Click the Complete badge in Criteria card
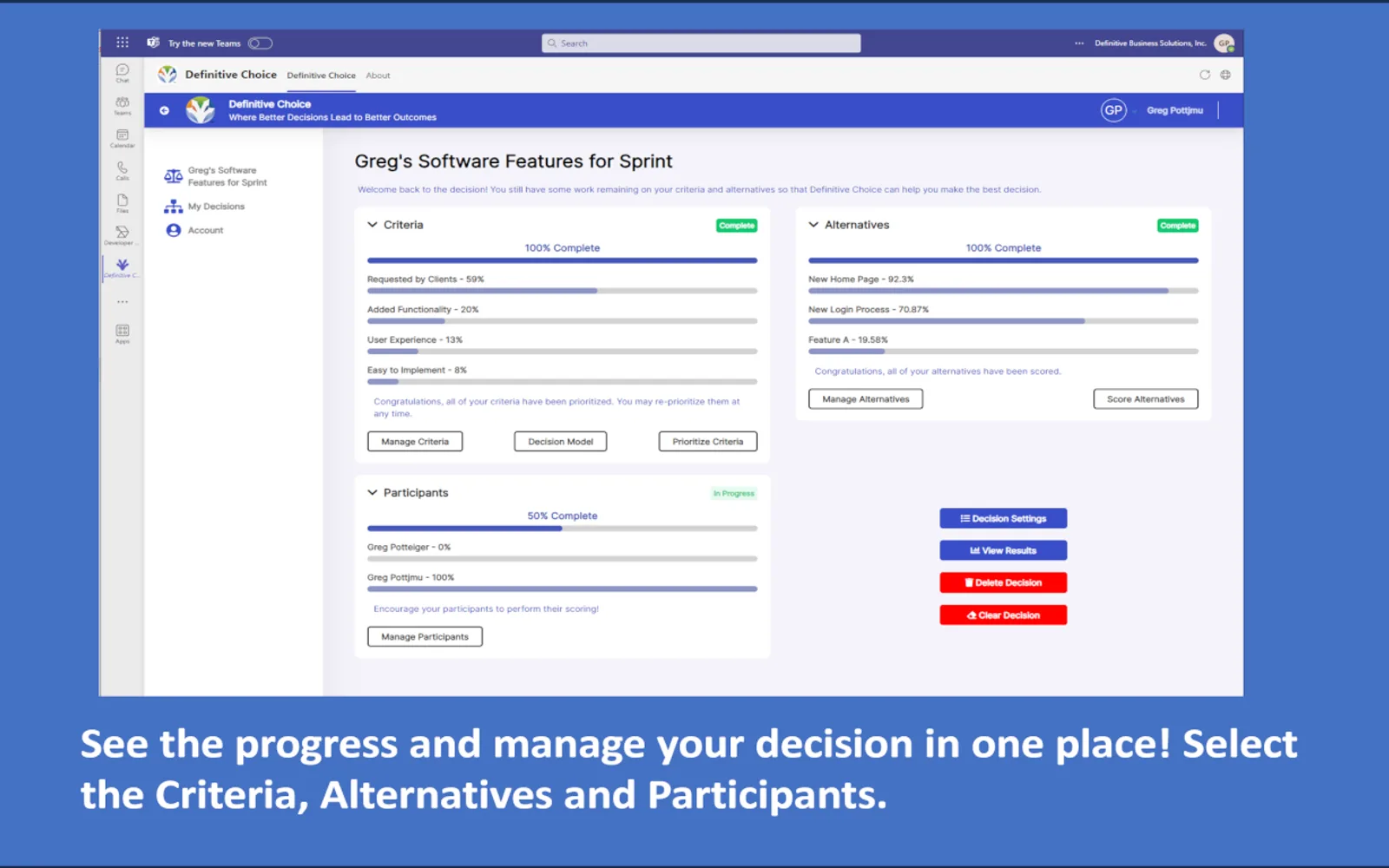 coord(736,226)
